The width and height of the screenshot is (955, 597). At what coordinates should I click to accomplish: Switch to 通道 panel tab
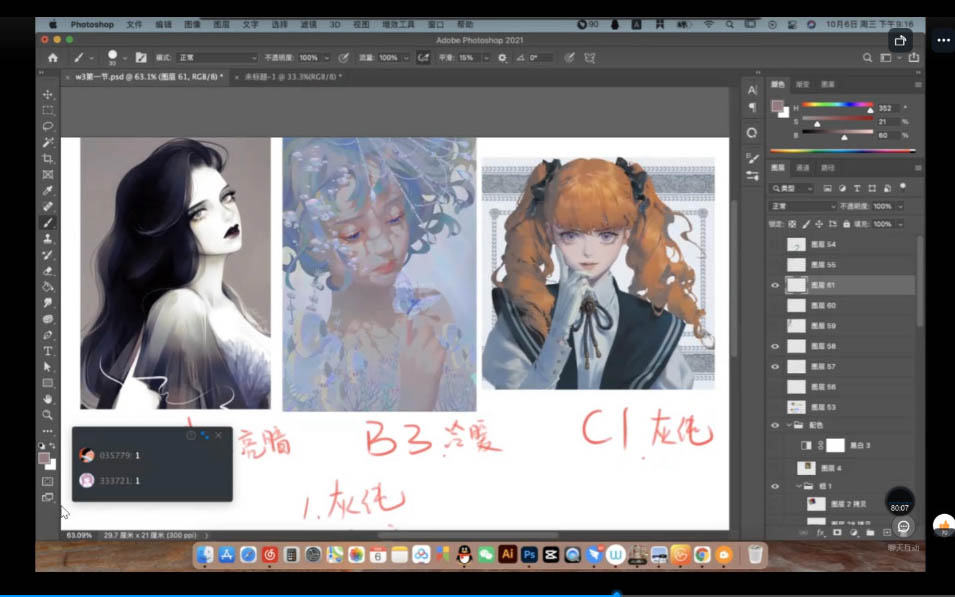[x=803, y=168]
